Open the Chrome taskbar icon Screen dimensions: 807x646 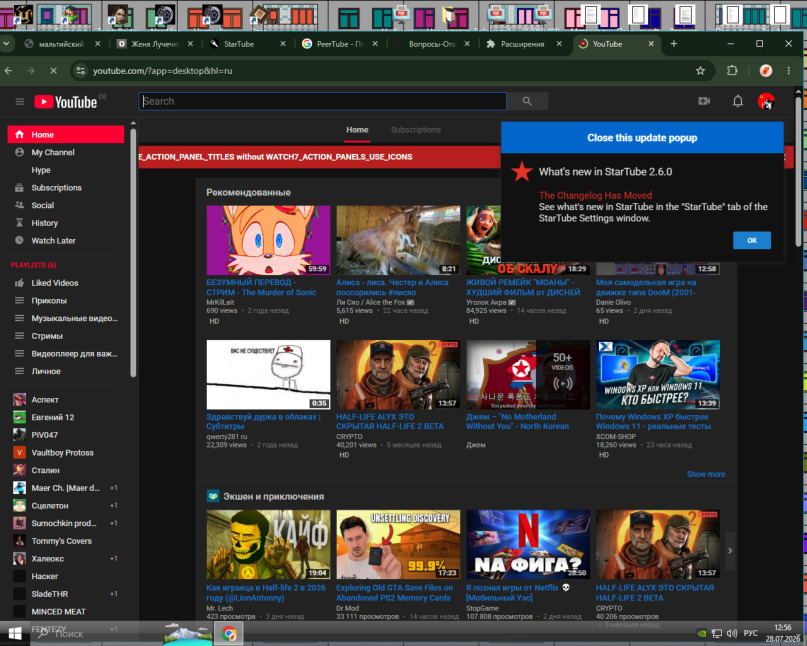click(229, 633)
